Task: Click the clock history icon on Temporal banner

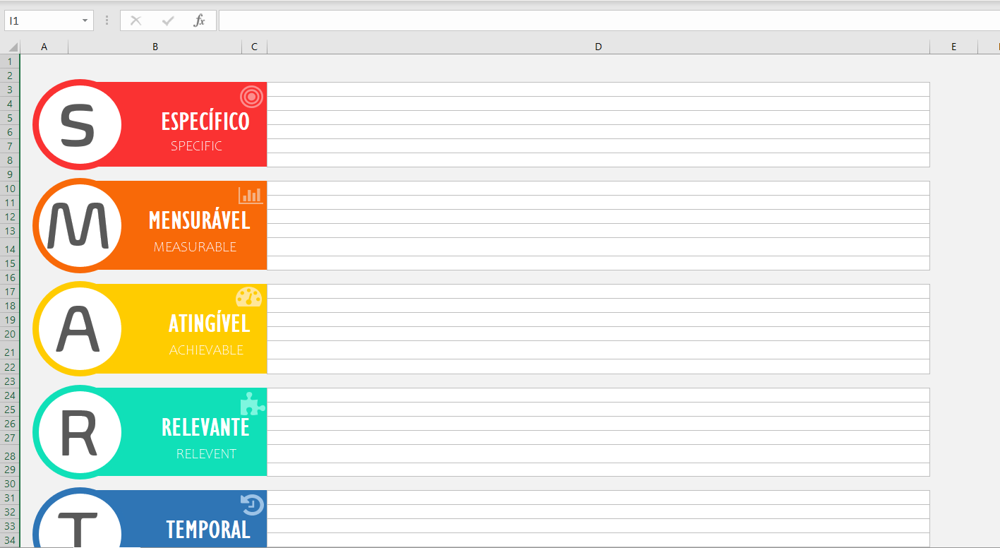Action: tap(252, 504)
